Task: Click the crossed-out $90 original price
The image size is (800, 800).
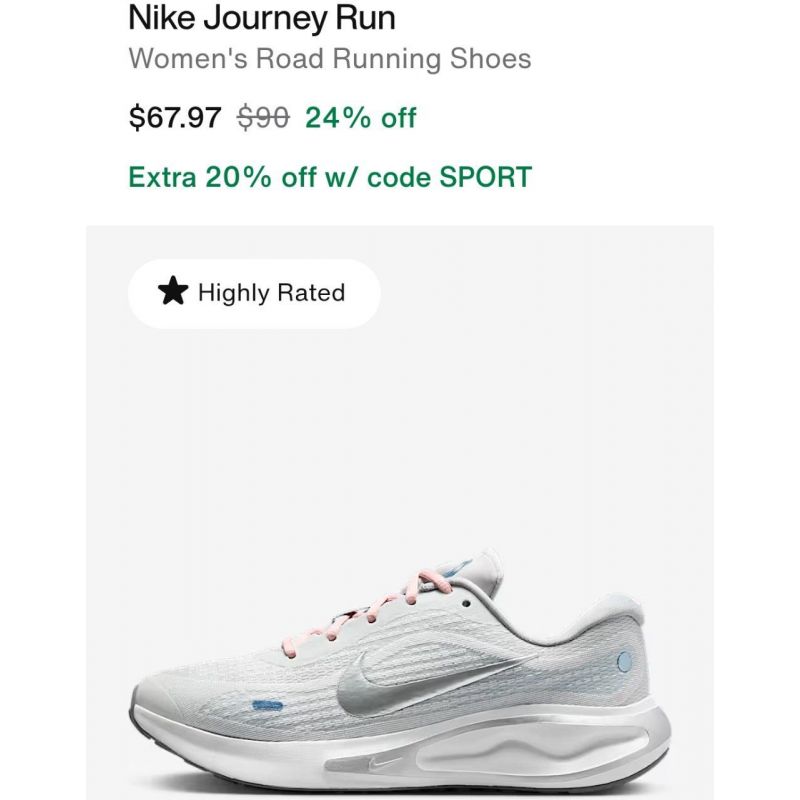Action: (263, 117)
